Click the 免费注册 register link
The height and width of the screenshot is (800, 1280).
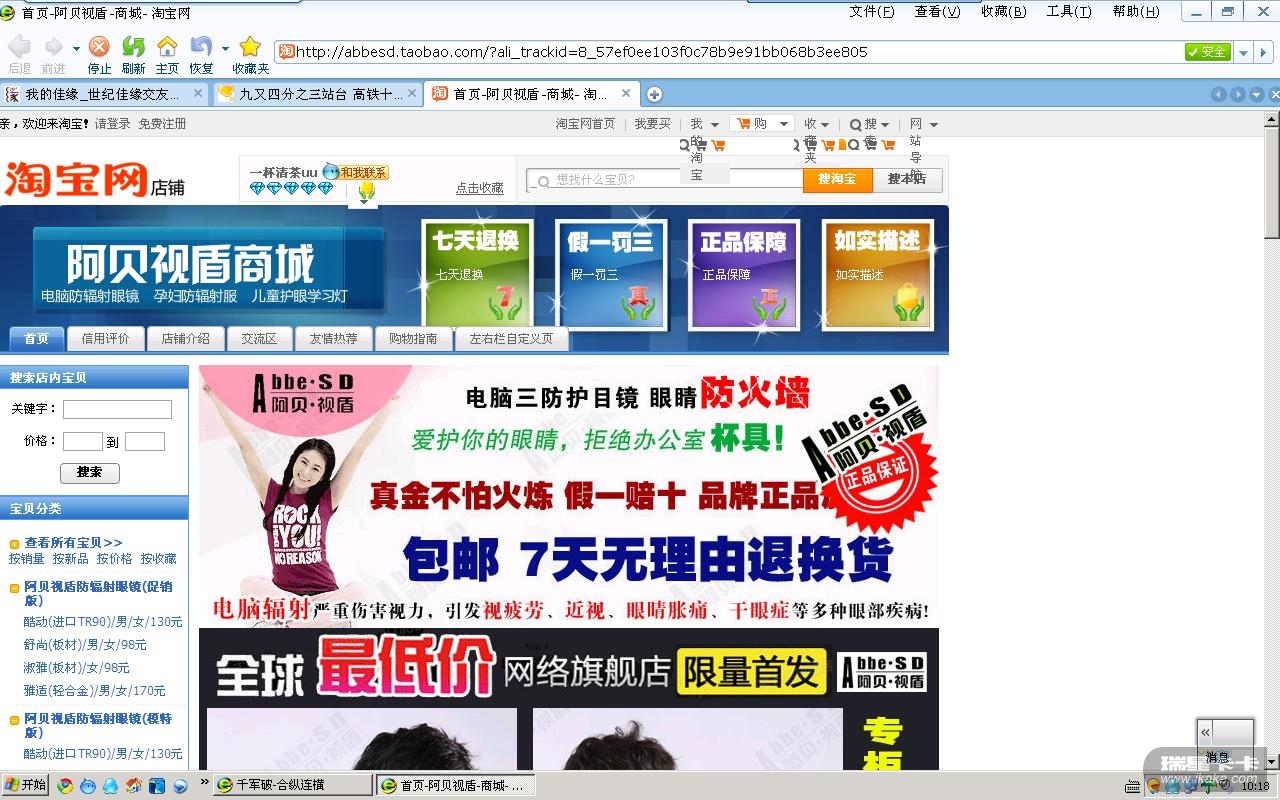(162, 124)
